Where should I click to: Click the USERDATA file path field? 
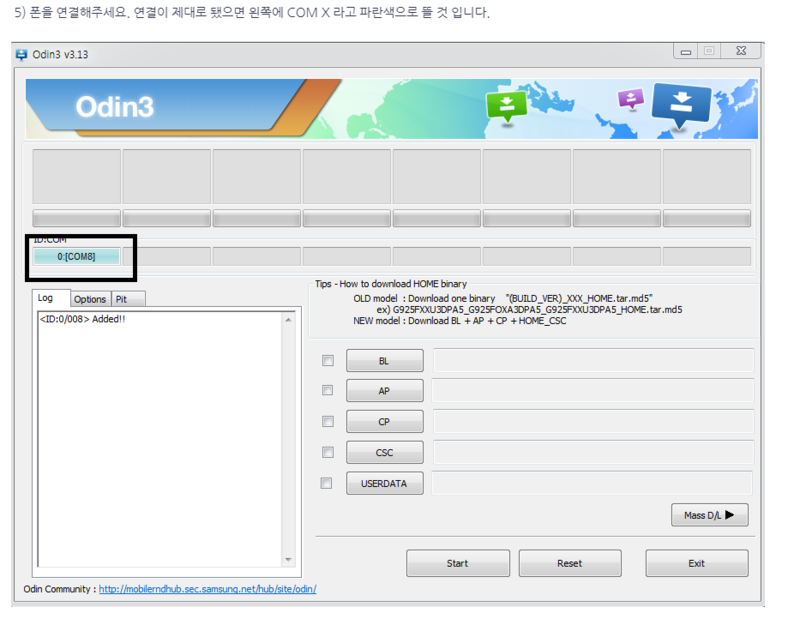point(592,483)
